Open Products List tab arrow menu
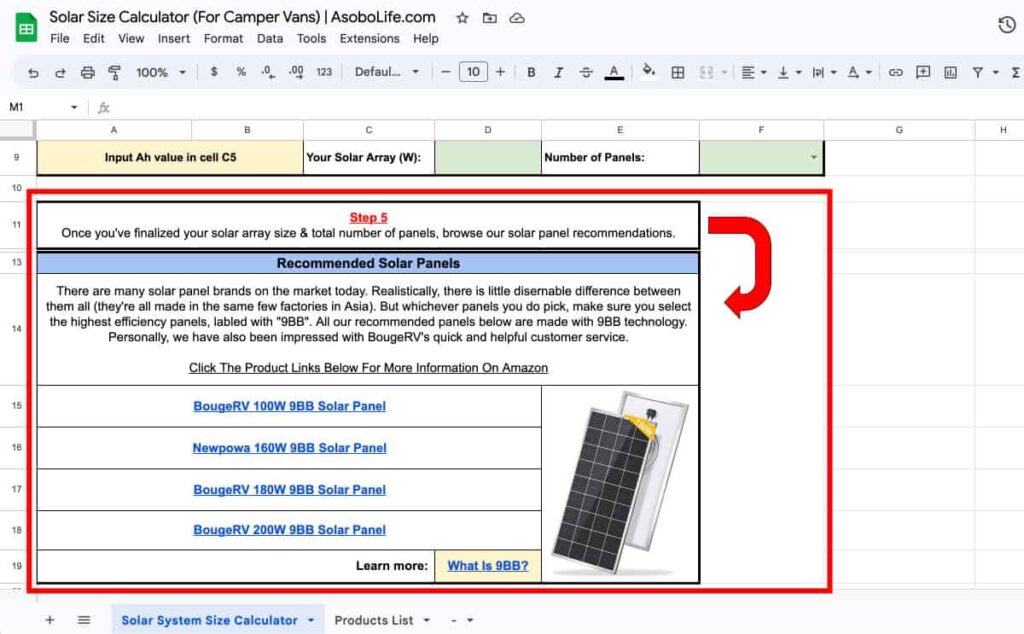The width and height of the screenshot is (1024, 634). tap(426, 620)
